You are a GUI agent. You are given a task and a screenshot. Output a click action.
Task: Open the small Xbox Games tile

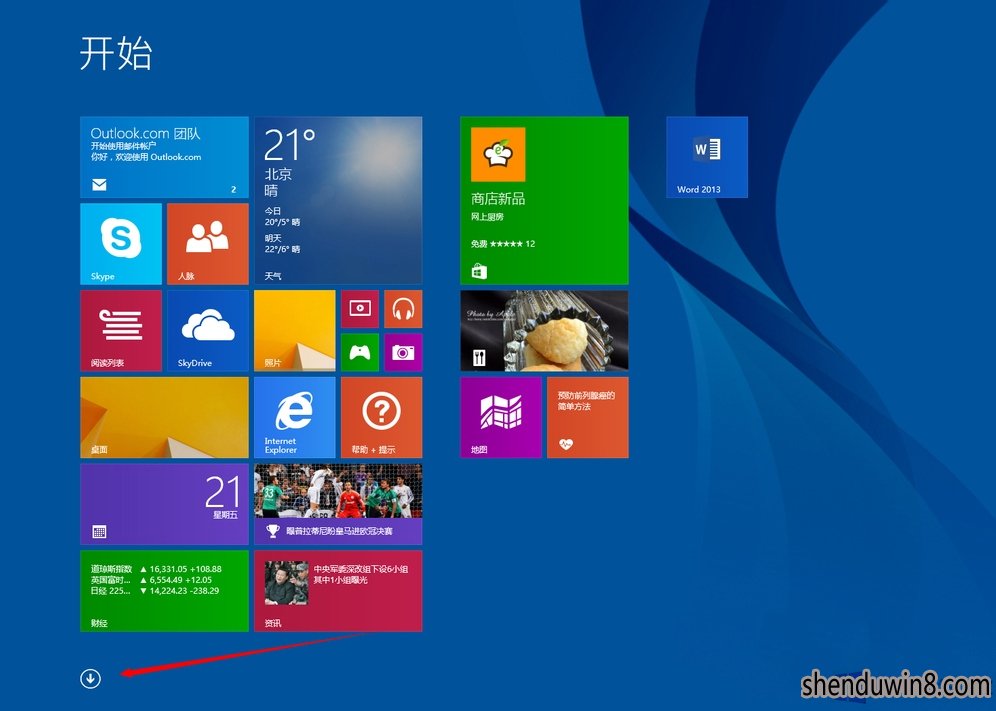click(360, 352)
